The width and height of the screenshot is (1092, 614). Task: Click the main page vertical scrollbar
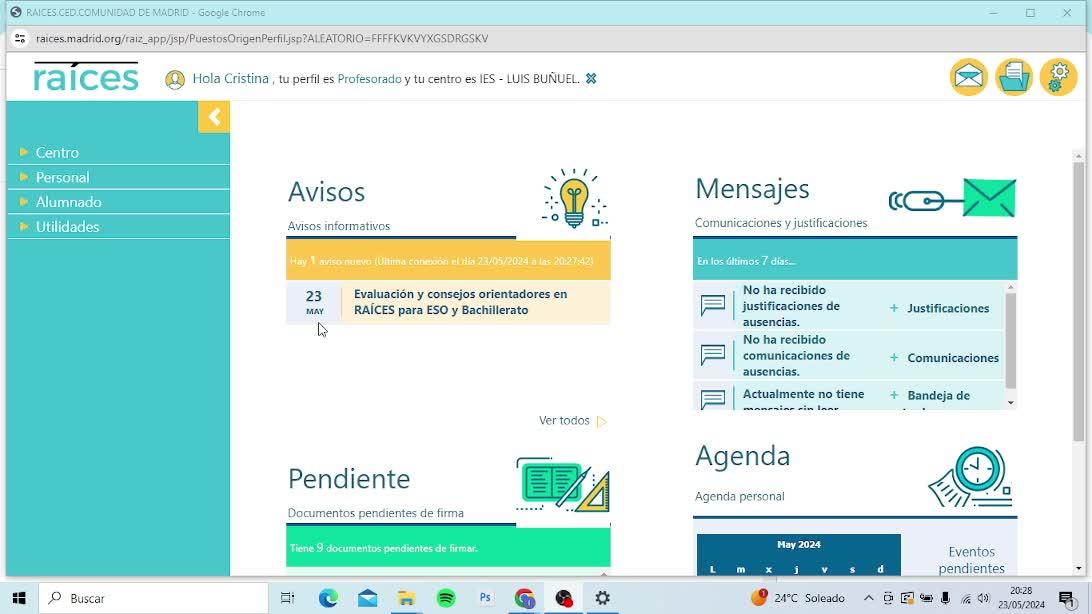1078,301
